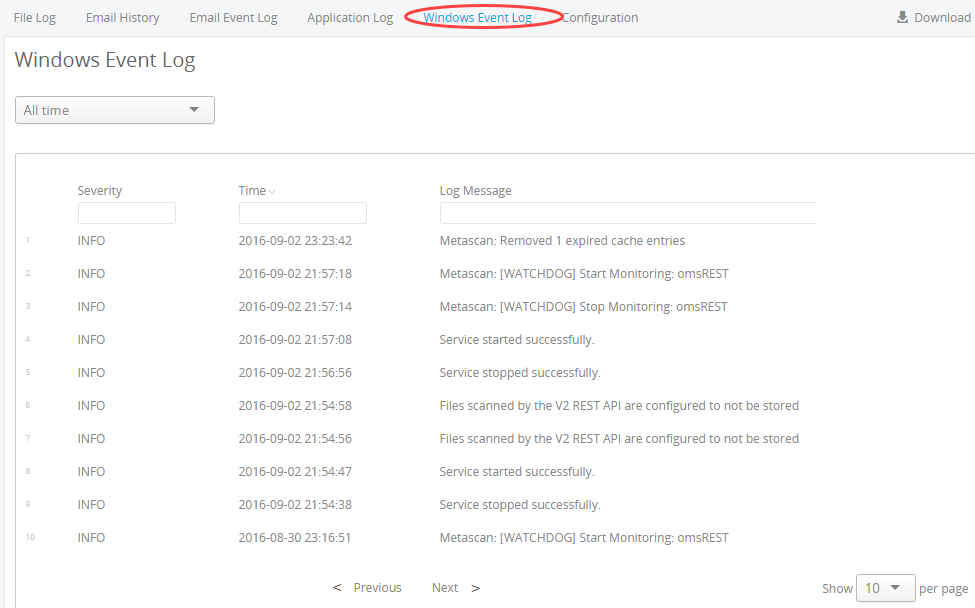Click INFO severity in row 10
975x608 pixels.
click(x=91, y=537)
